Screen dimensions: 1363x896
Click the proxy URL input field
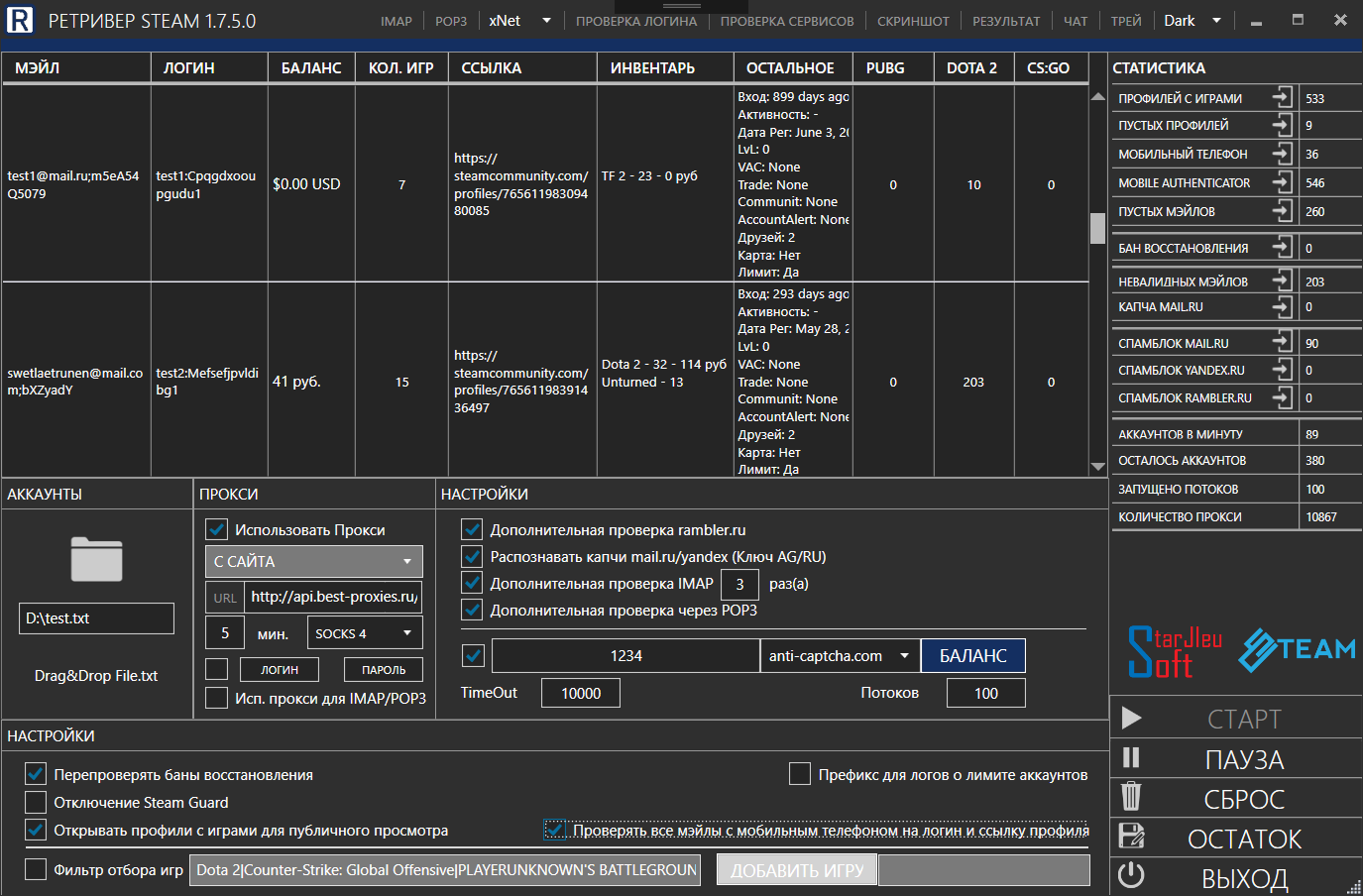332,597
